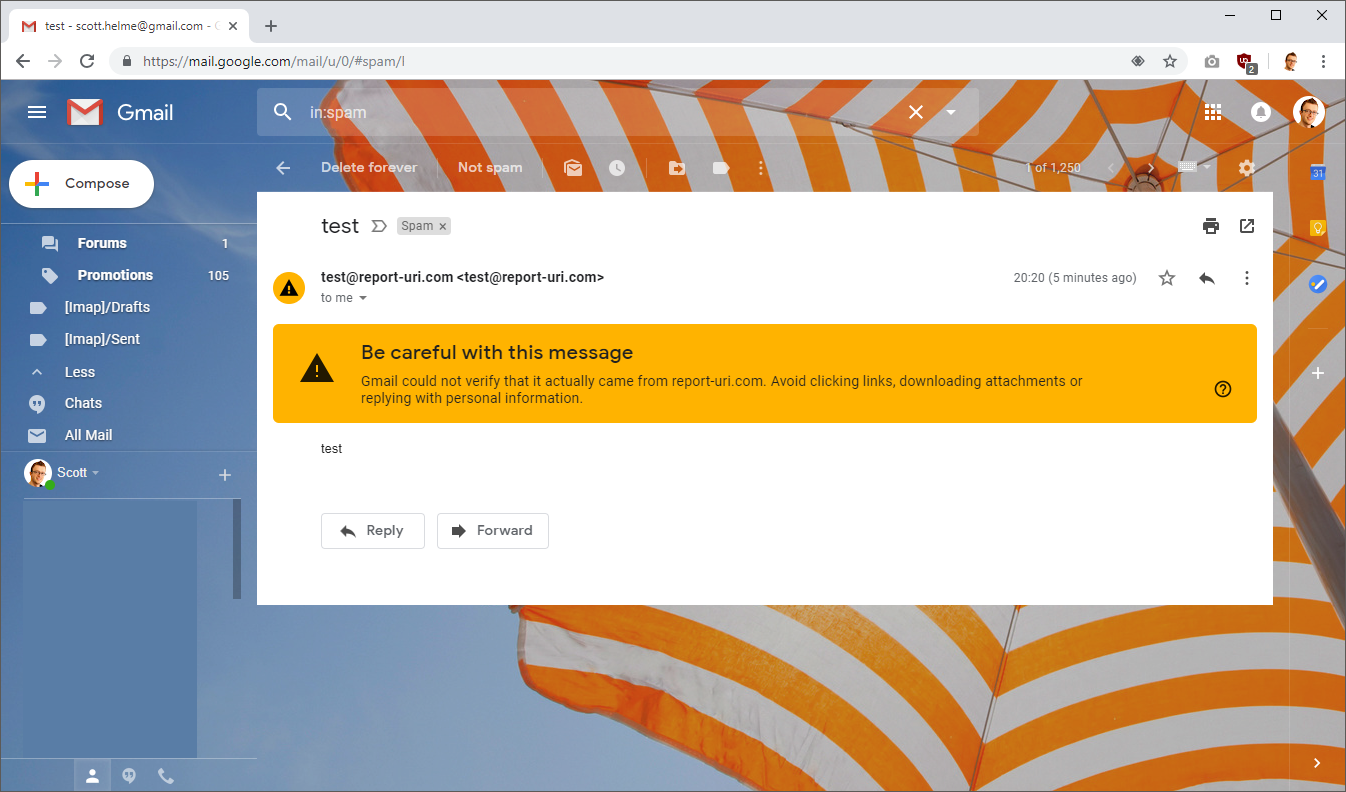This screenshot has width=1346, height=792.
Task: Print this email using the printer icon
Action: [x=1211, y=226]
